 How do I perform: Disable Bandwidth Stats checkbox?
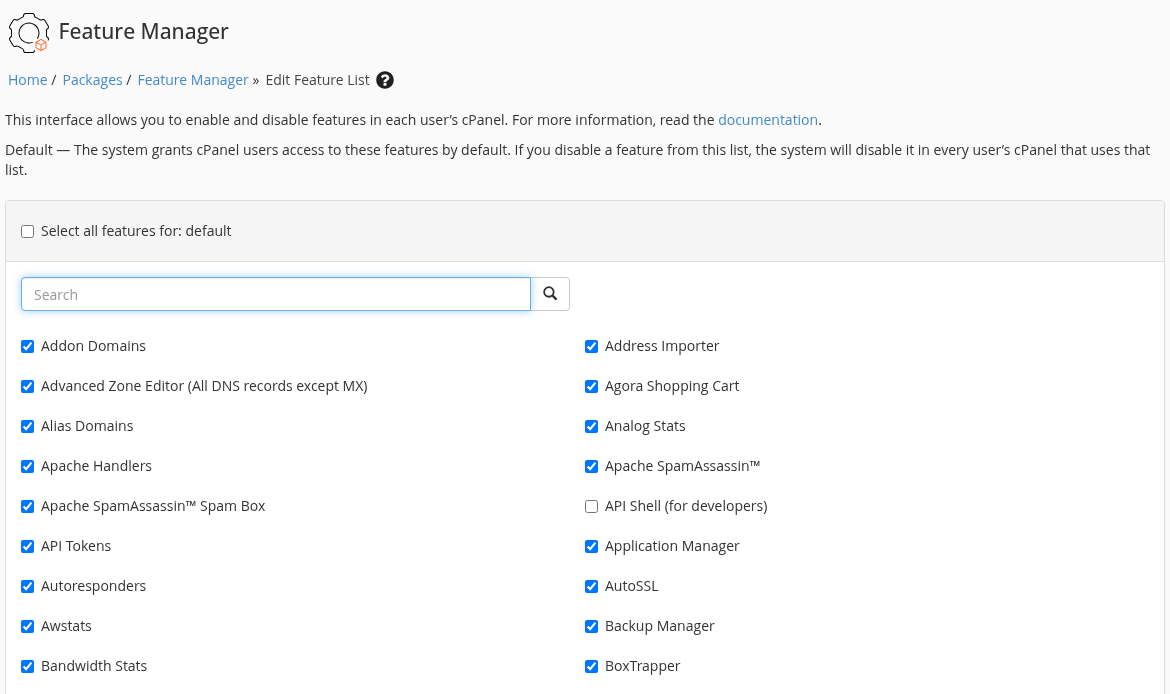[28, 666]
